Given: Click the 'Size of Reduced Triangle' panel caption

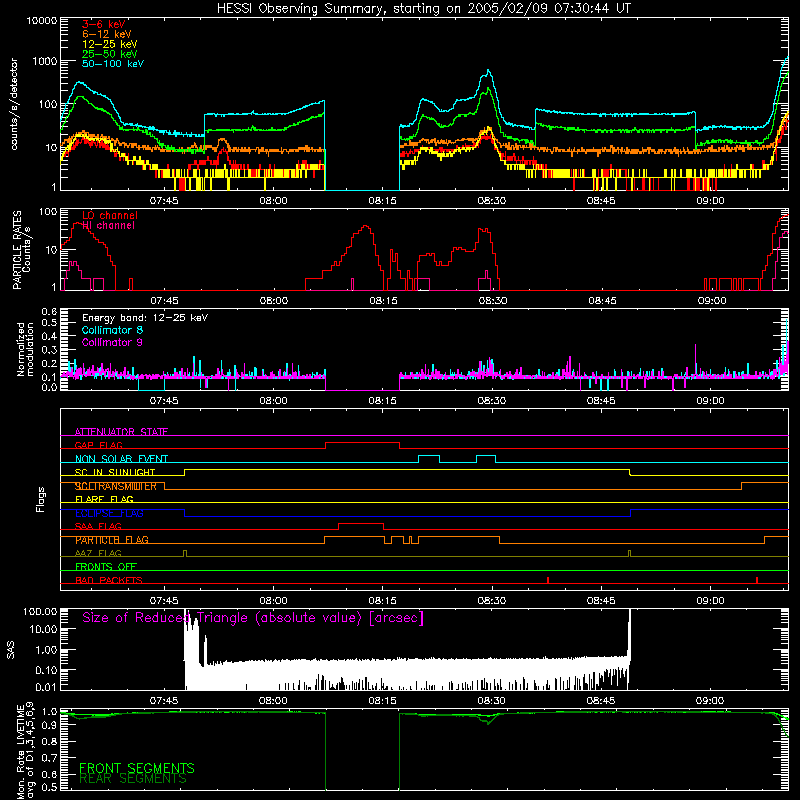Looking at the screenshot, I should pos(253,618).
